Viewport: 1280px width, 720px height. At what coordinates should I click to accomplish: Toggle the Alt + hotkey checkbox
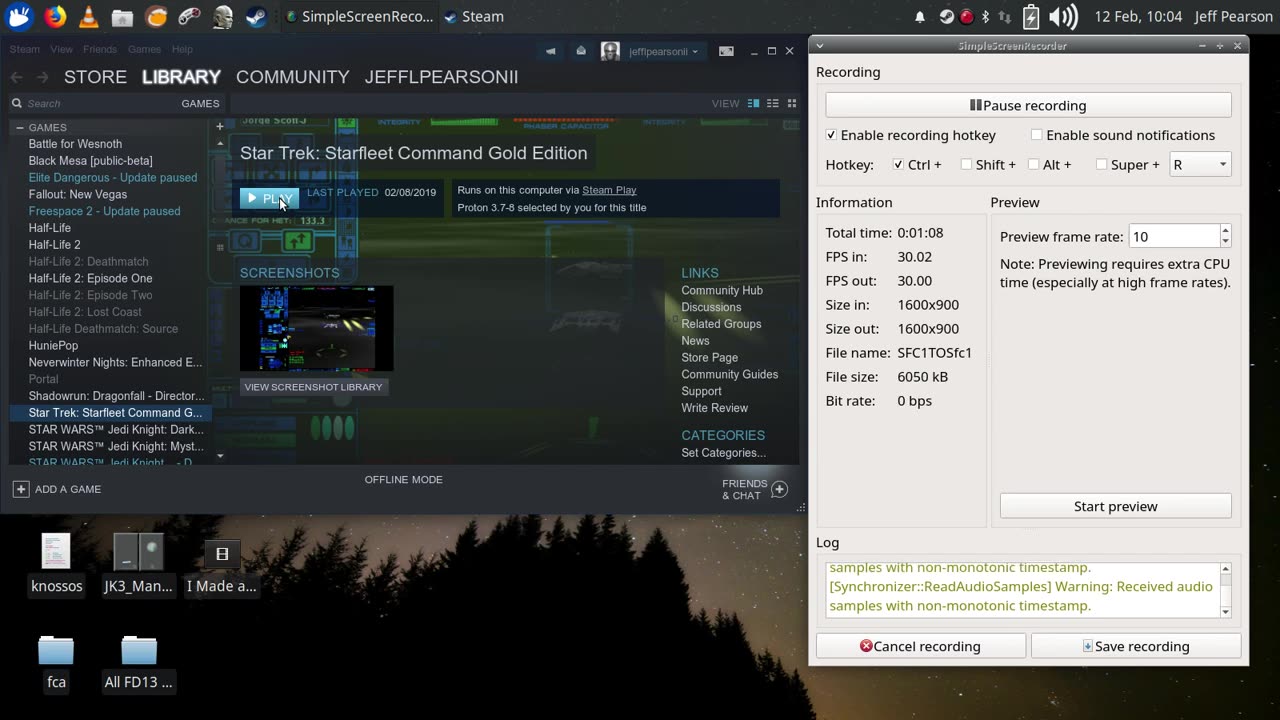click(x=1034, y=165)
